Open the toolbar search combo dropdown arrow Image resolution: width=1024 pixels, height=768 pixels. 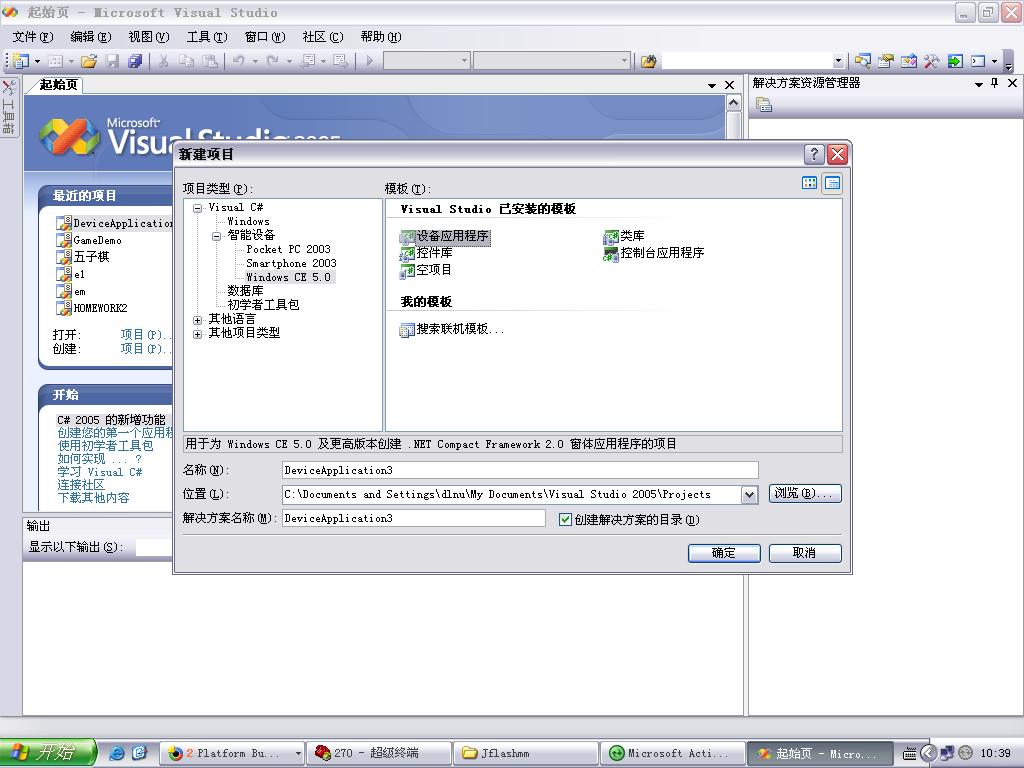click(x=839, y=61)
